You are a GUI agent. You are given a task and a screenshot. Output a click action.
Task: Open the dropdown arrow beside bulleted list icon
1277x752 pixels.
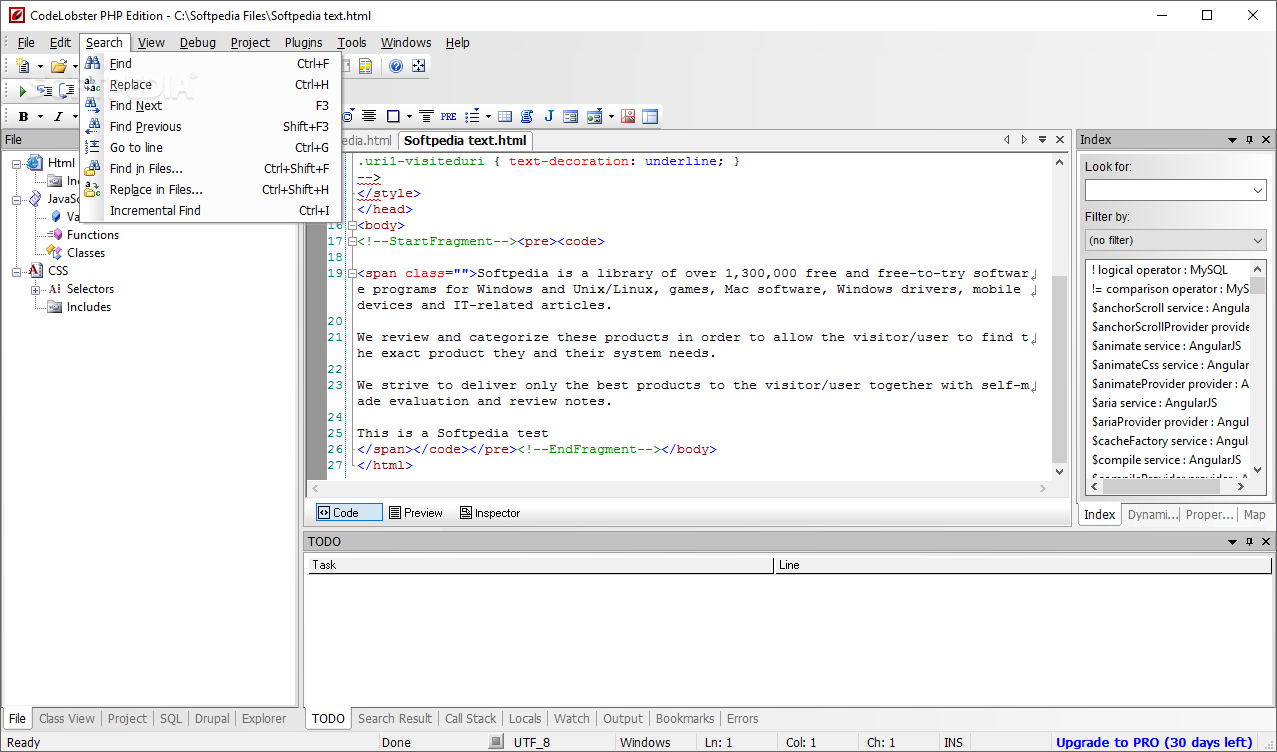488,116
